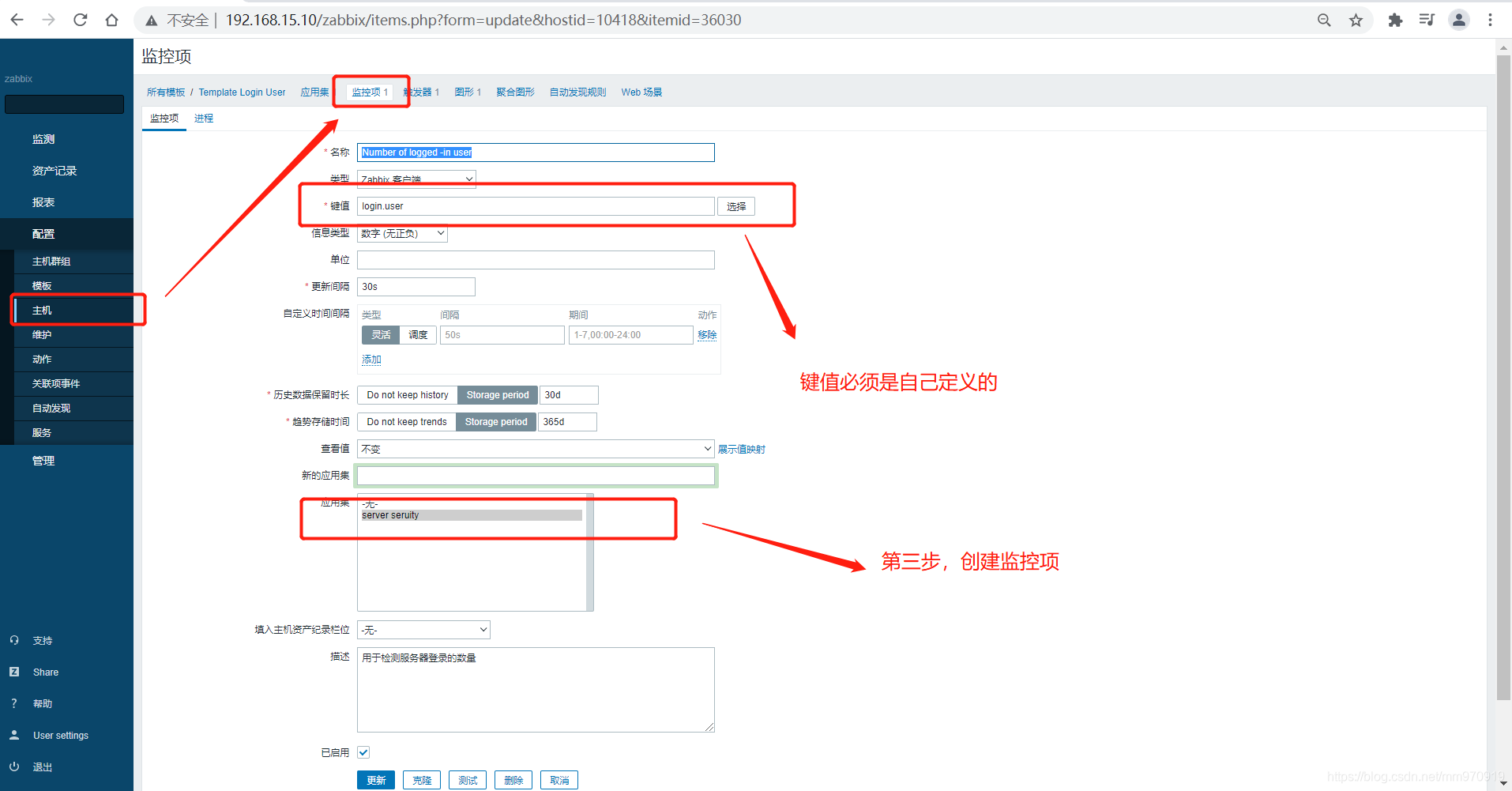Click the User settings person icon
1512x791 pixels.
(14, 735)
